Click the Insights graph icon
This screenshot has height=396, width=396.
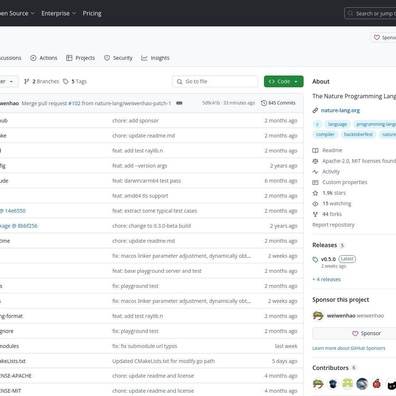144,58
